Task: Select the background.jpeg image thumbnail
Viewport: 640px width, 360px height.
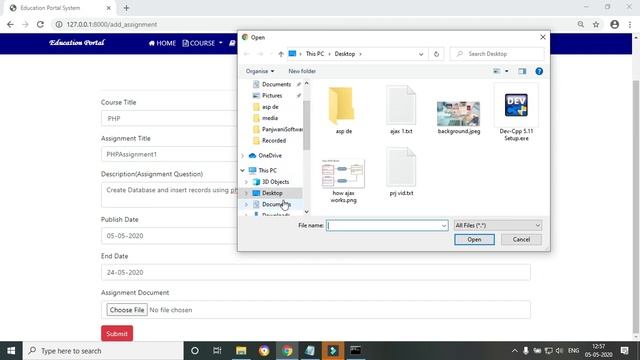Action: pyautogui.click(x=458, y=113)
